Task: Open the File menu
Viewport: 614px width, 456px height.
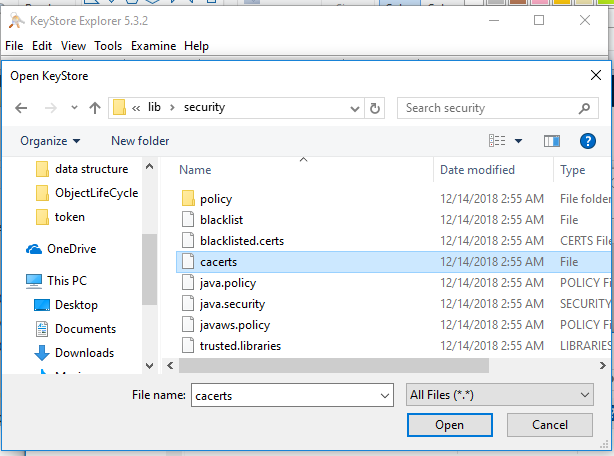Action: click(14, 46)
